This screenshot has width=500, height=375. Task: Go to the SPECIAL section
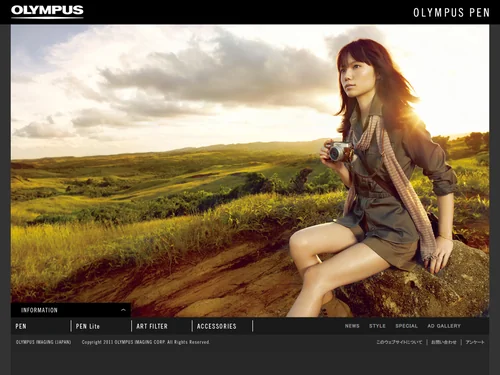coord(406,326)
